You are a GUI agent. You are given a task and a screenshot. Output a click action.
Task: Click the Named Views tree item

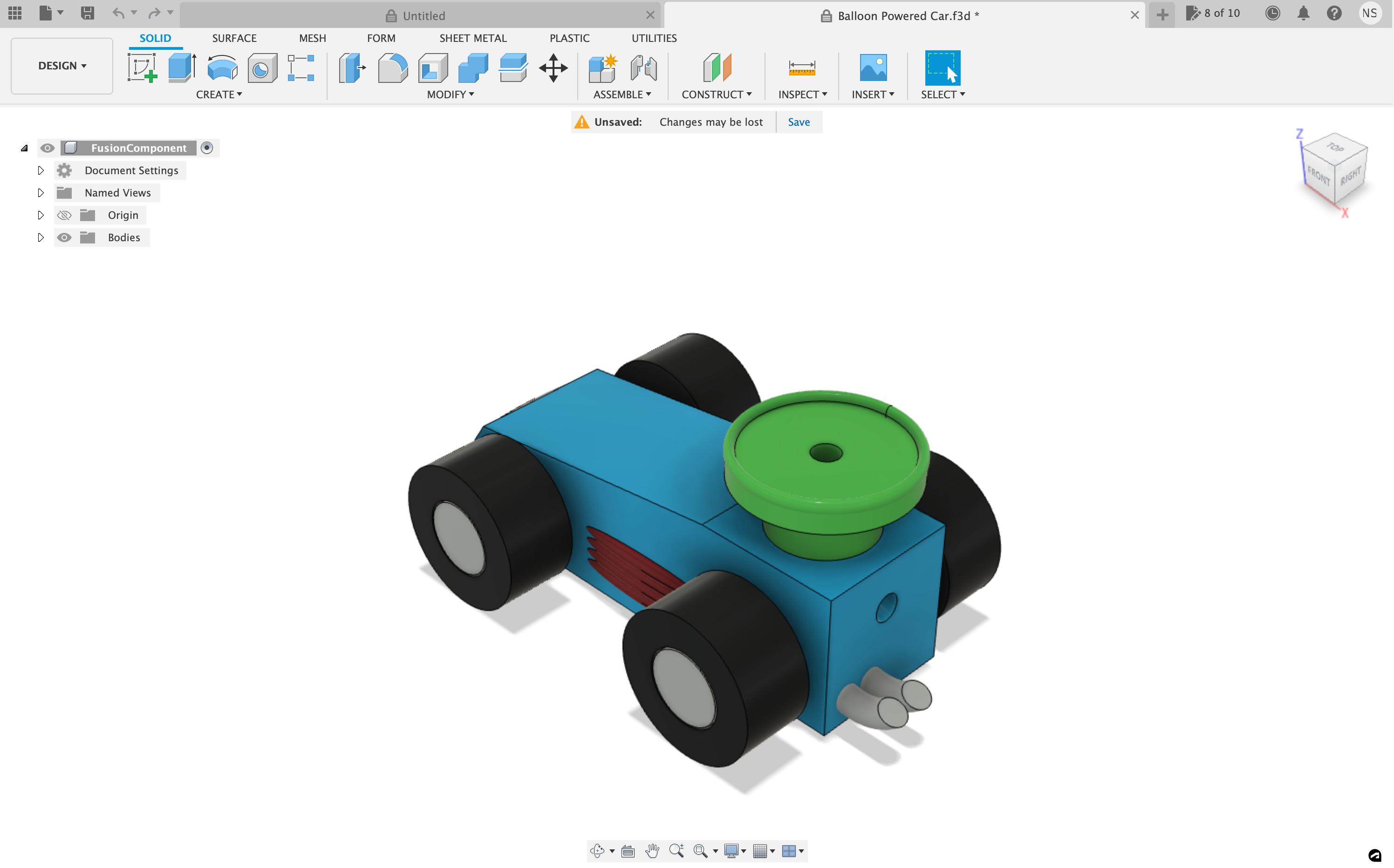(x=117, y=192)
